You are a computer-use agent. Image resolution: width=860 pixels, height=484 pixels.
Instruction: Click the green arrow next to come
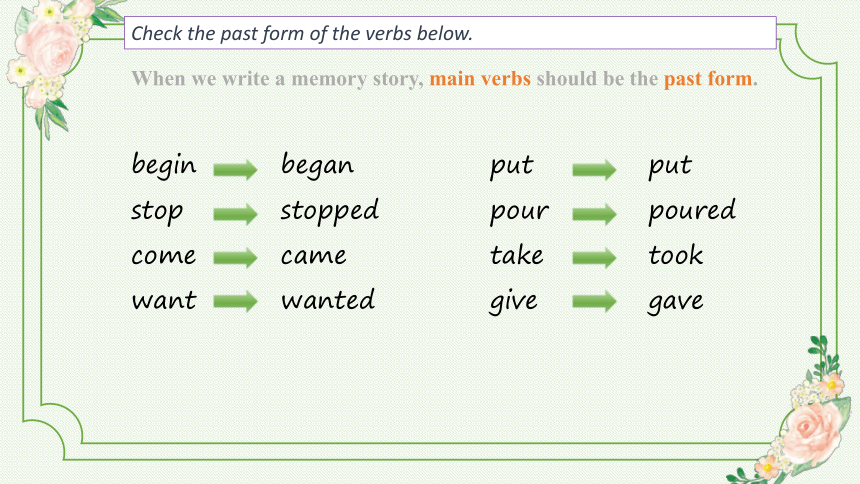click(235, 257)
